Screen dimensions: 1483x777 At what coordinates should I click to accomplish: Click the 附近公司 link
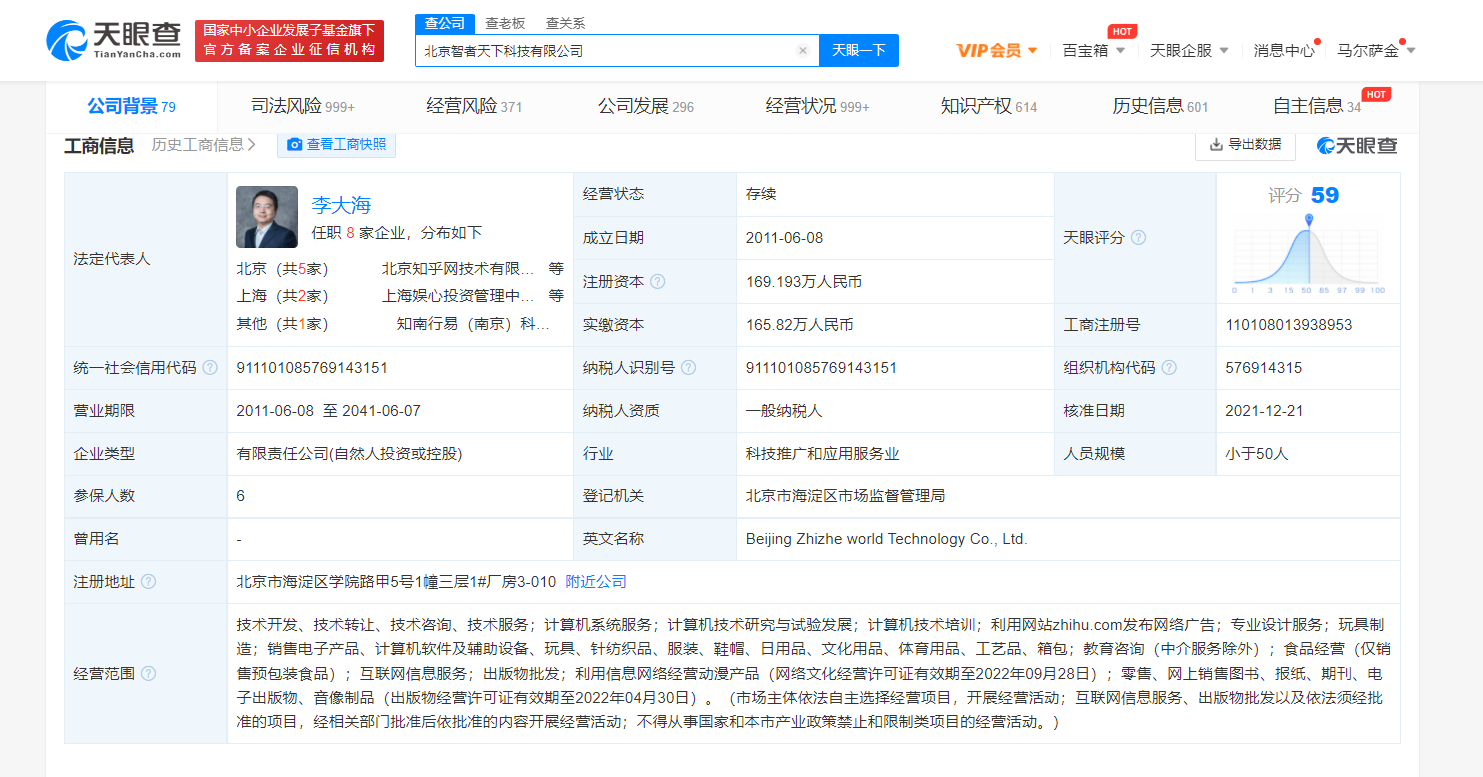point(596,582)
